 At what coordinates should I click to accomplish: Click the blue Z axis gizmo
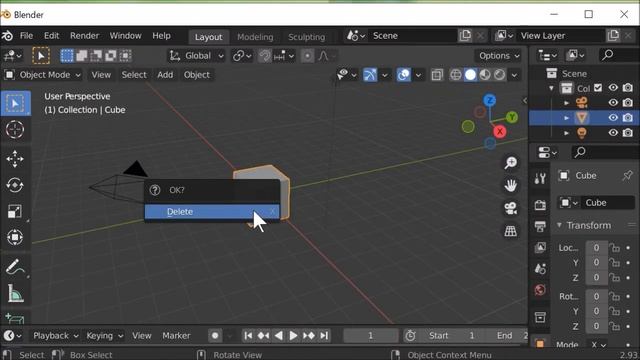click(x=489, y=100)
